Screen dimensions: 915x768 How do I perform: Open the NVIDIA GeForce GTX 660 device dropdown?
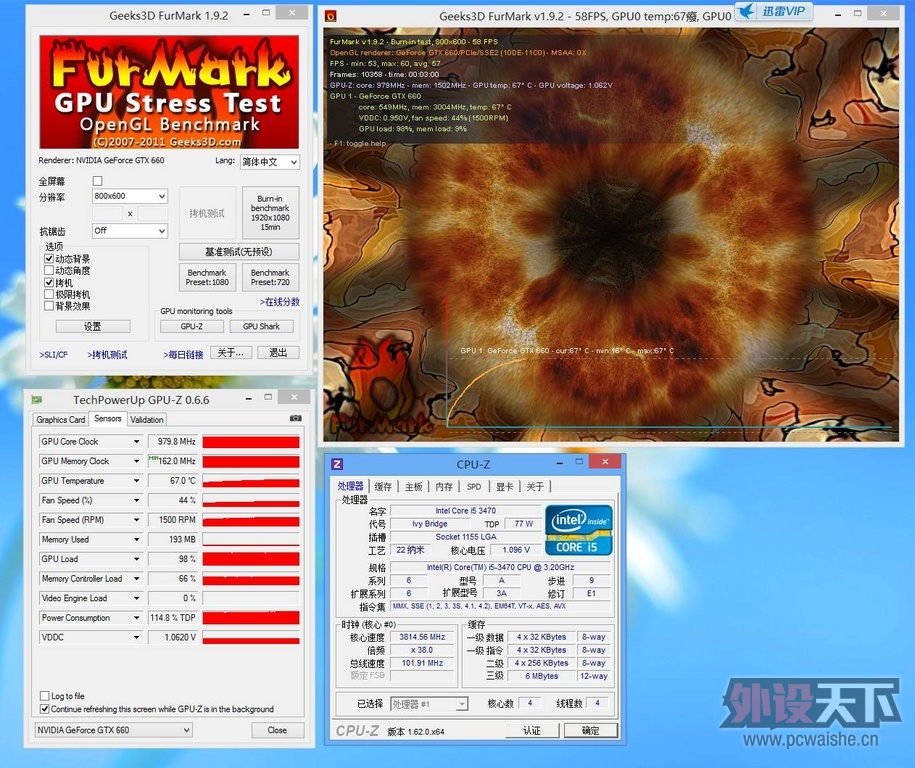(113, 730)
